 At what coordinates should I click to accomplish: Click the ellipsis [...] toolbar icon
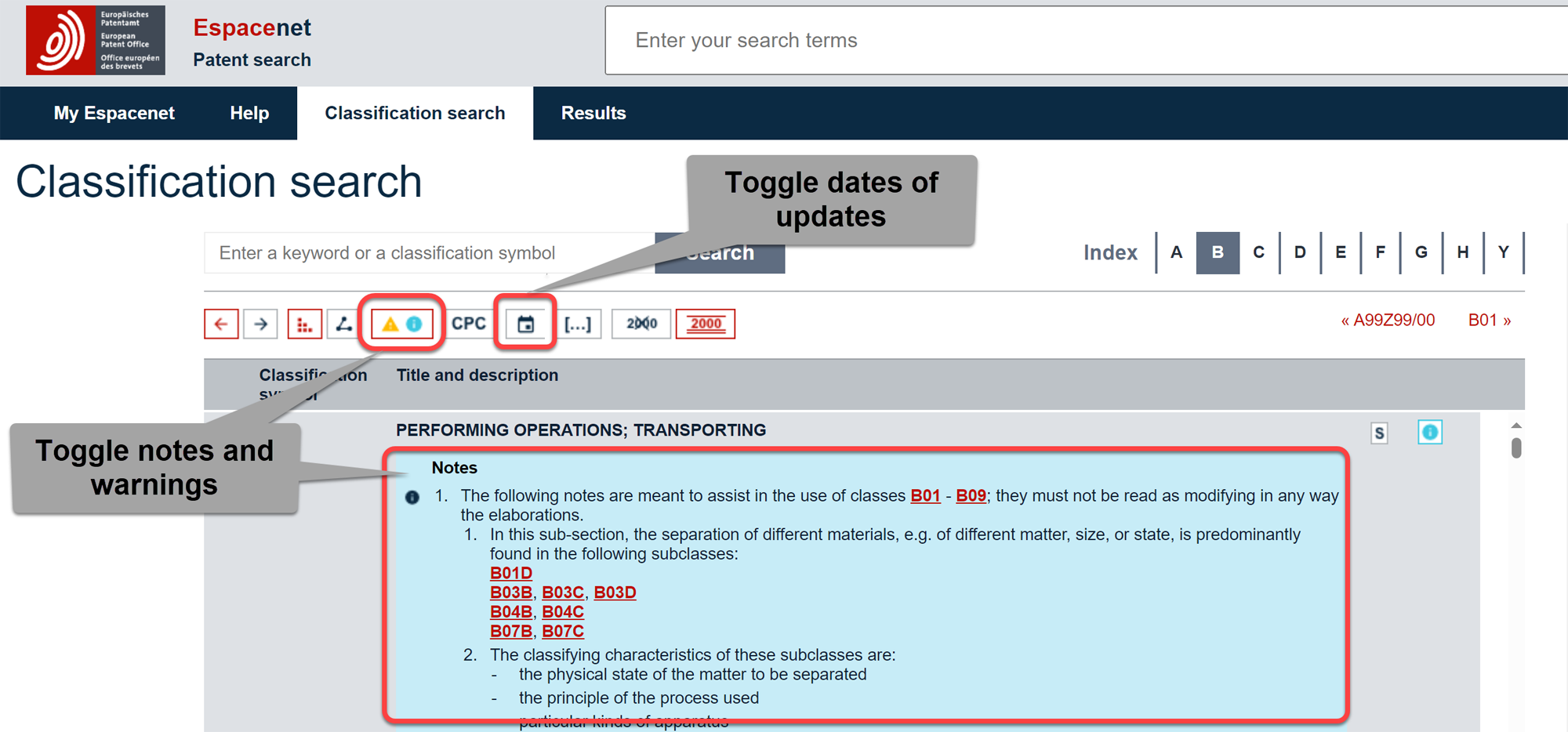(x=580, y=323)
